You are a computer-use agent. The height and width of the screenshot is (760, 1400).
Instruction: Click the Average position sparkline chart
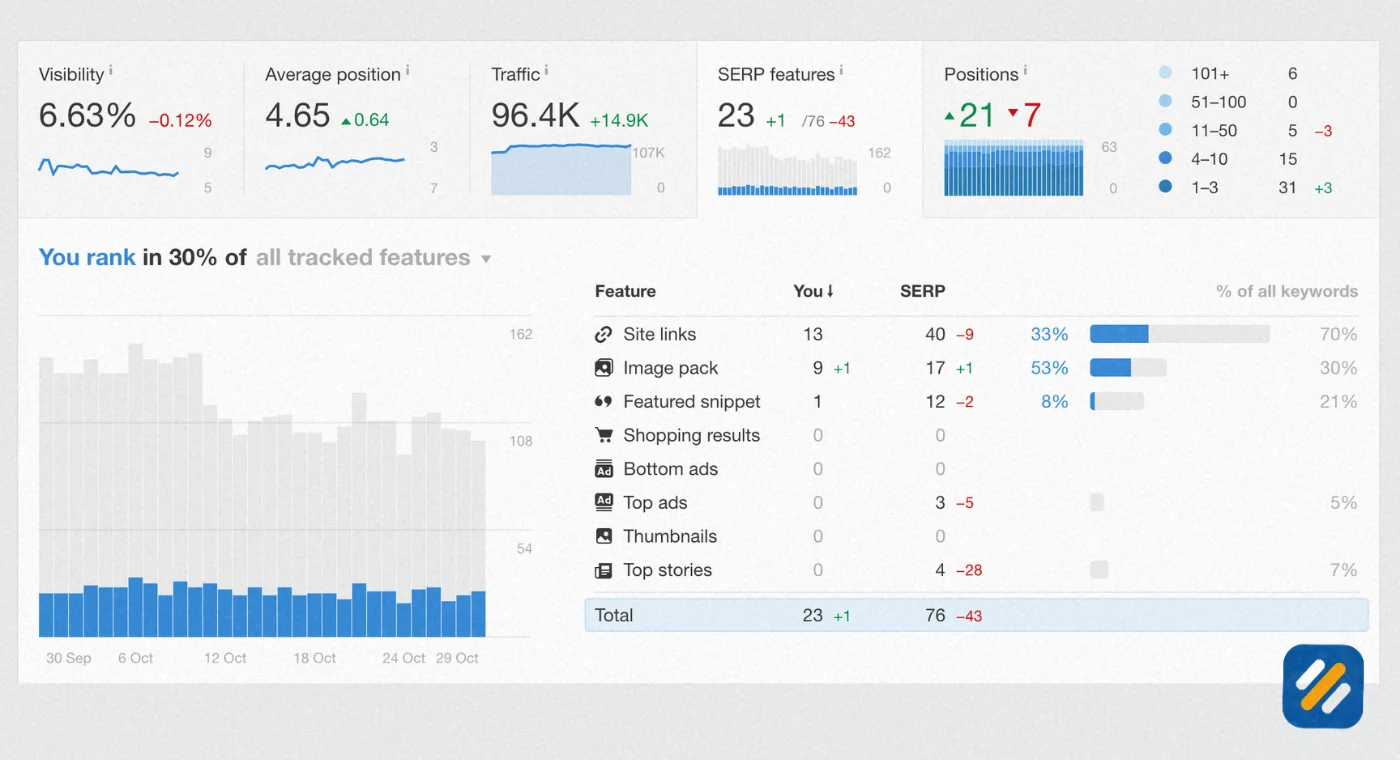[x=335, y=162]
